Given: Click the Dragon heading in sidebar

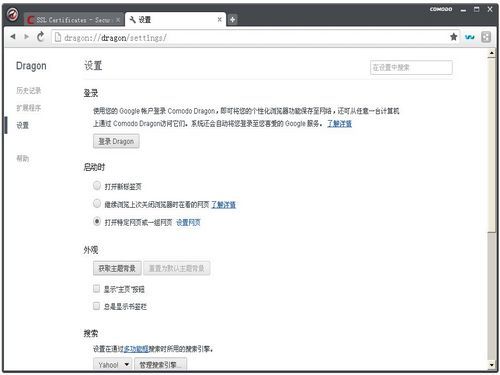Looking at the screenshot, I should (31, 66).
